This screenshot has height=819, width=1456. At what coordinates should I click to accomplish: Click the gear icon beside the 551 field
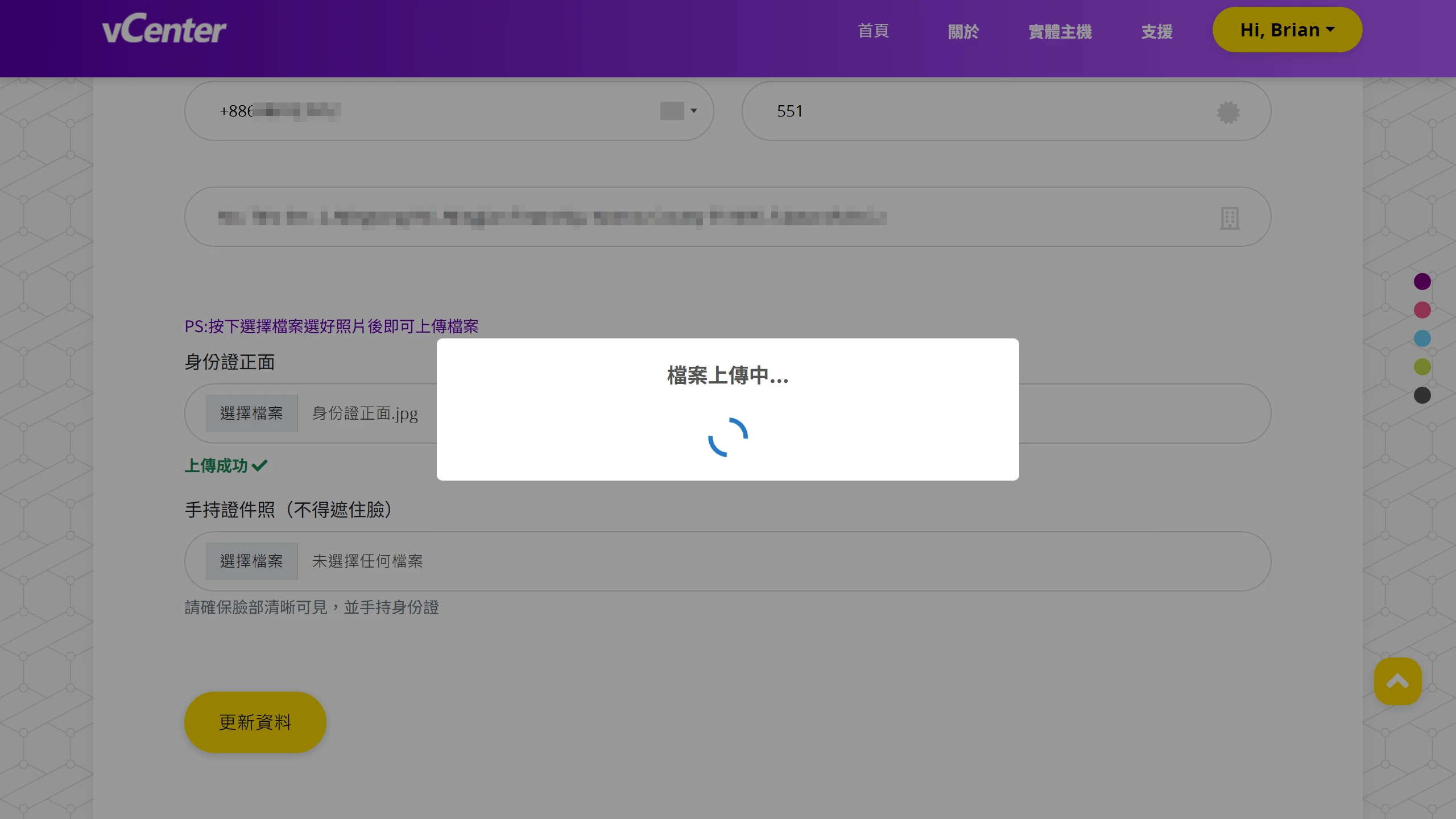point(1229,111)
